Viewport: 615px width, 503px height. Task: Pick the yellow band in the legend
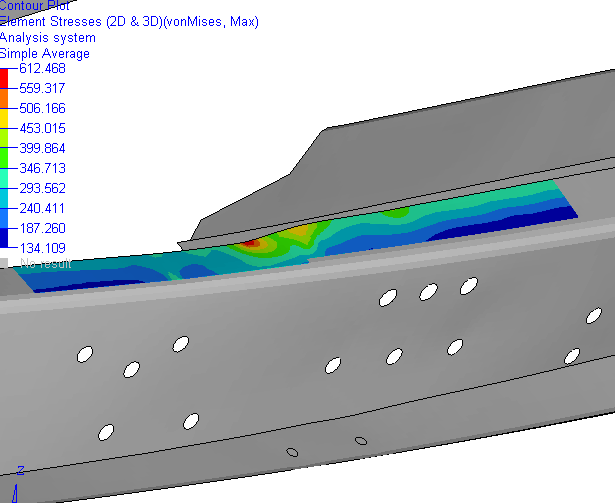[4, 118]
